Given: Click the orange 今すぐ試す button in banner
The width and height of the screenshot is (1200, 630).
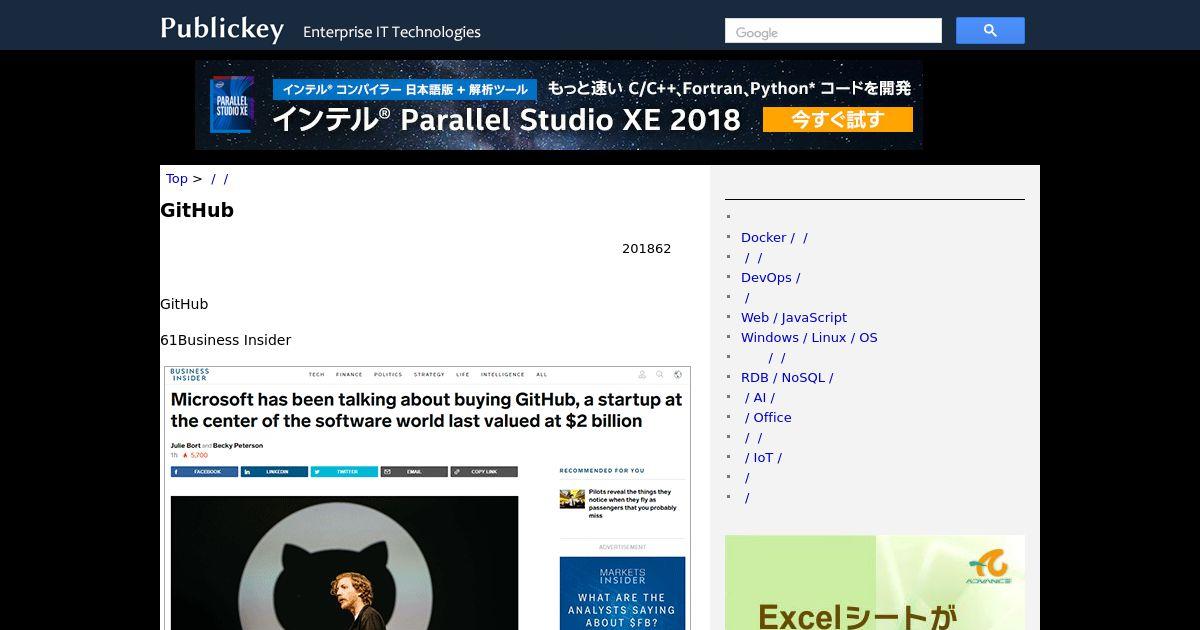Looking at the screenshot, I should 838,120.
